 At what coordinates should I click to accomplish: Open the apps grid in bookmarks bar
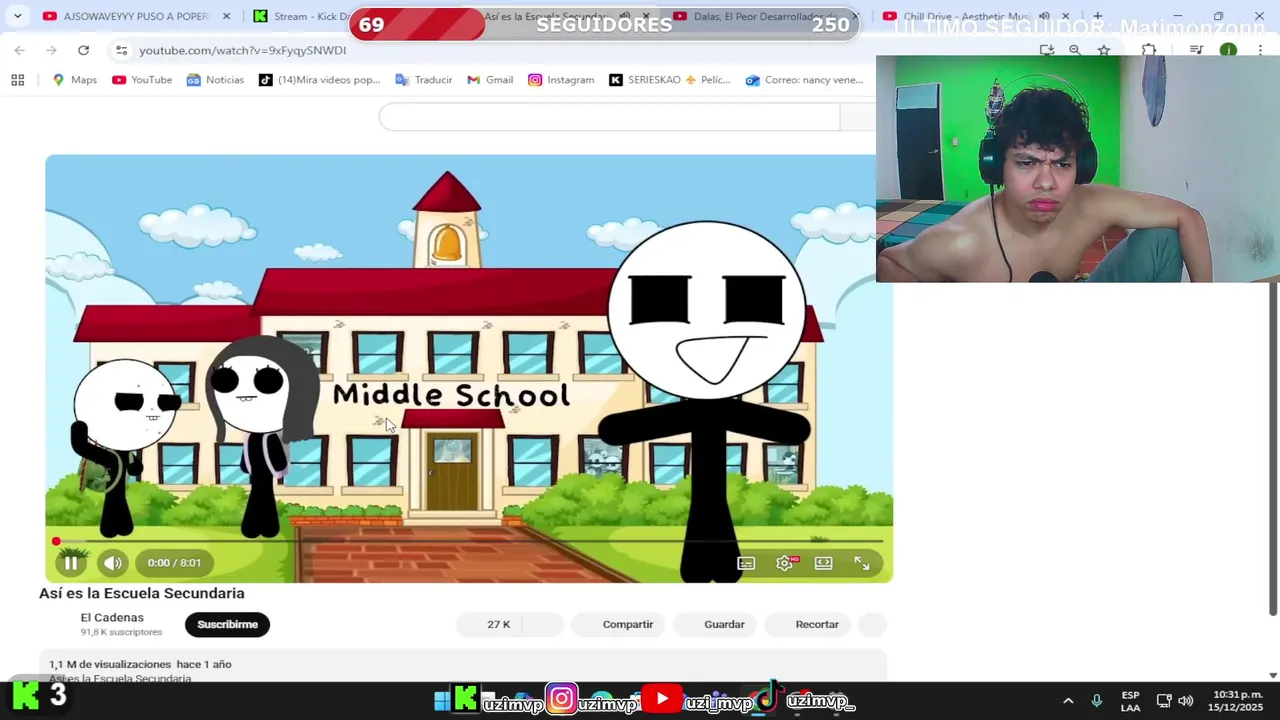pos(17,80)
